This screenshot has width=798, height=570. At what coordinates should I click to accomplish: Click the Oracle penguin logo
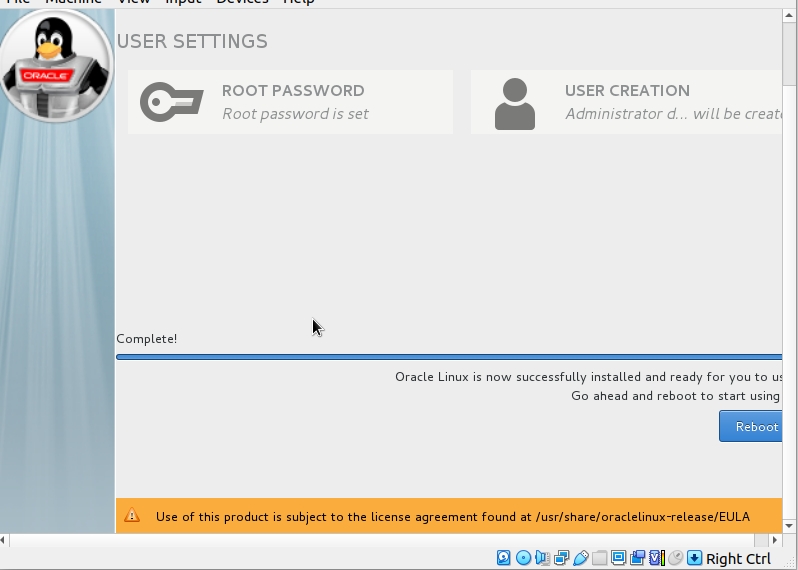56,65
